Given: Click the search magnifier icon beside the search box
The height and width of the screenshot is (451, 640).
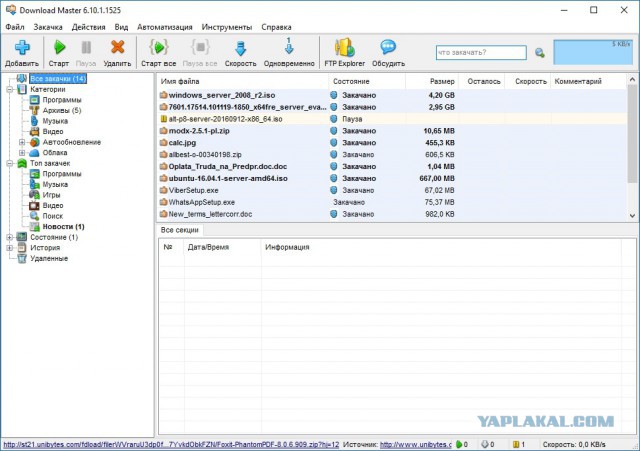Looking at the screenshot, I should pos(540,53).
